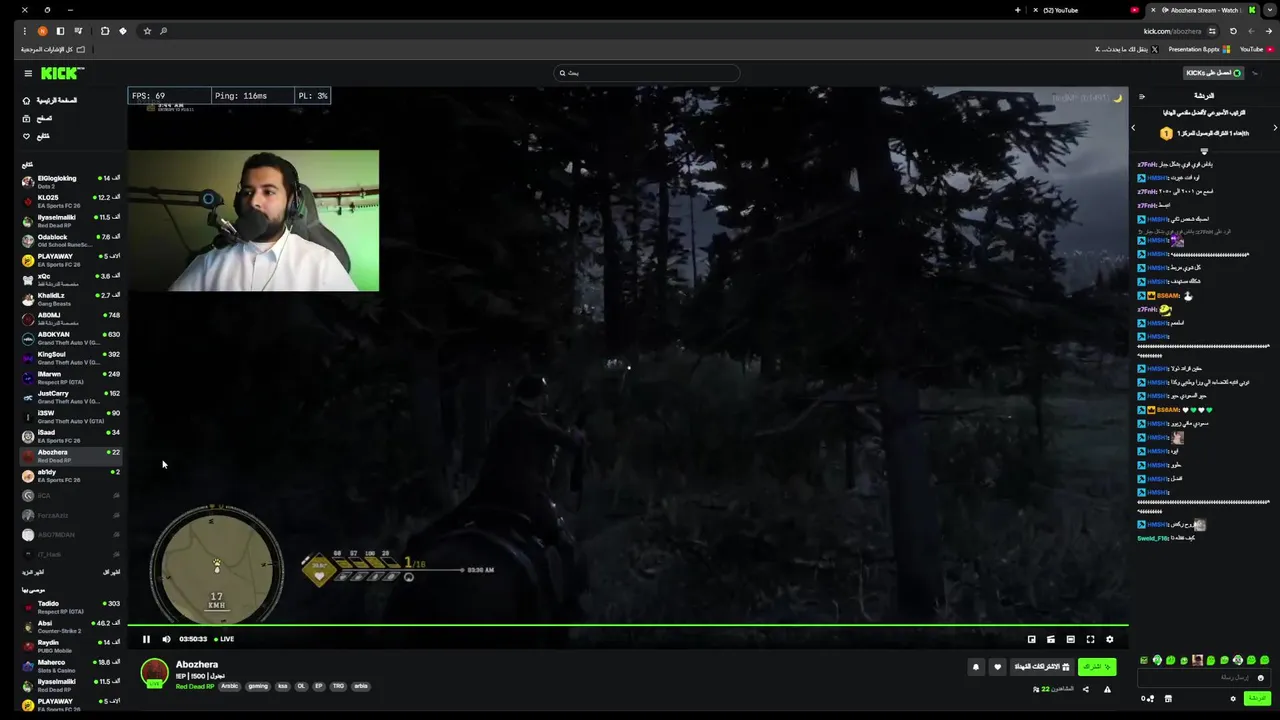Open ABOMJ channel in sidebar

pyautogui.click(x=71, y=318)
